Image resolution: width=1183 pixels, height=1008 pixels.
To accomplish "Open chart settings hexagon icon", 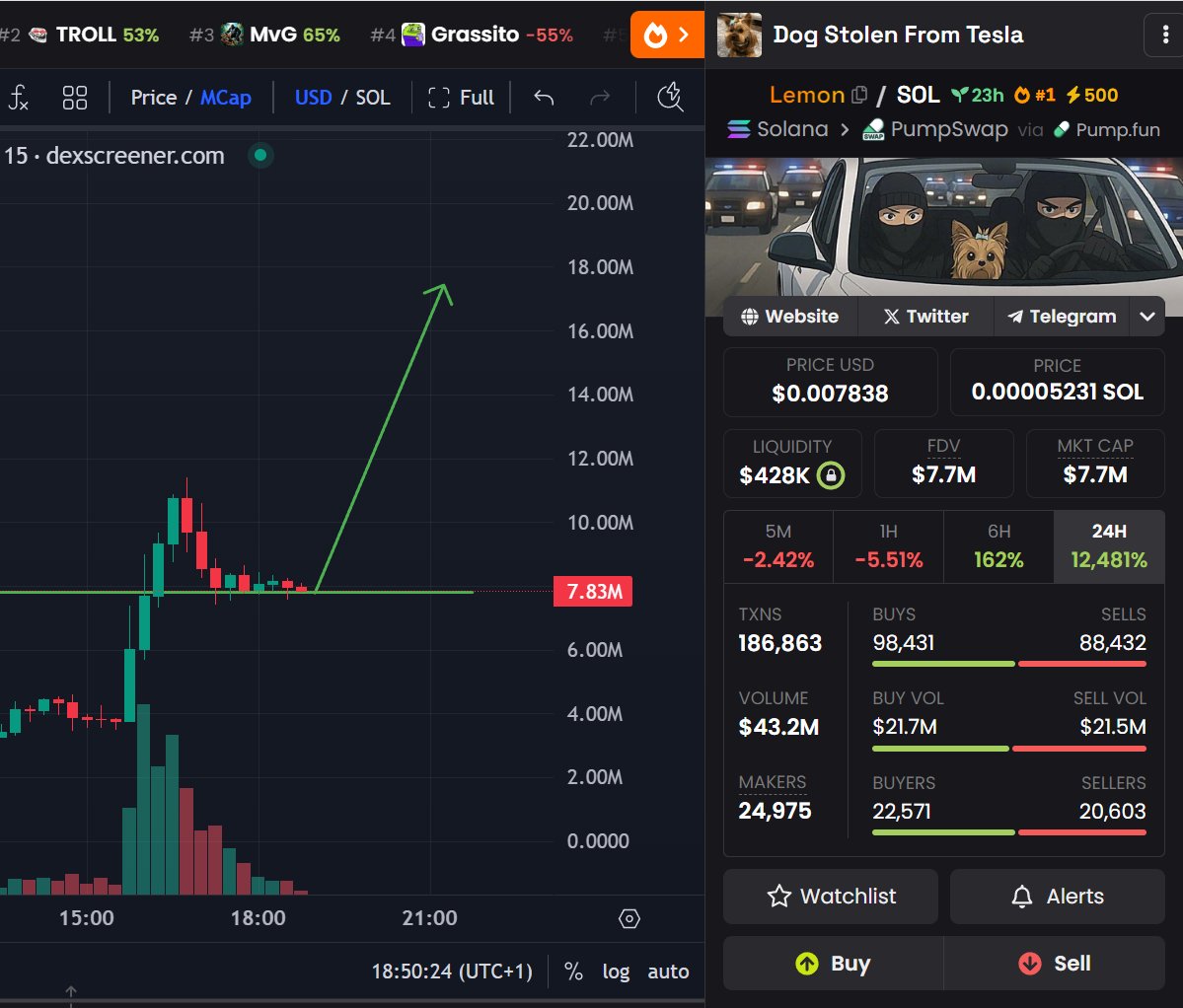I will tap(629, 918).
